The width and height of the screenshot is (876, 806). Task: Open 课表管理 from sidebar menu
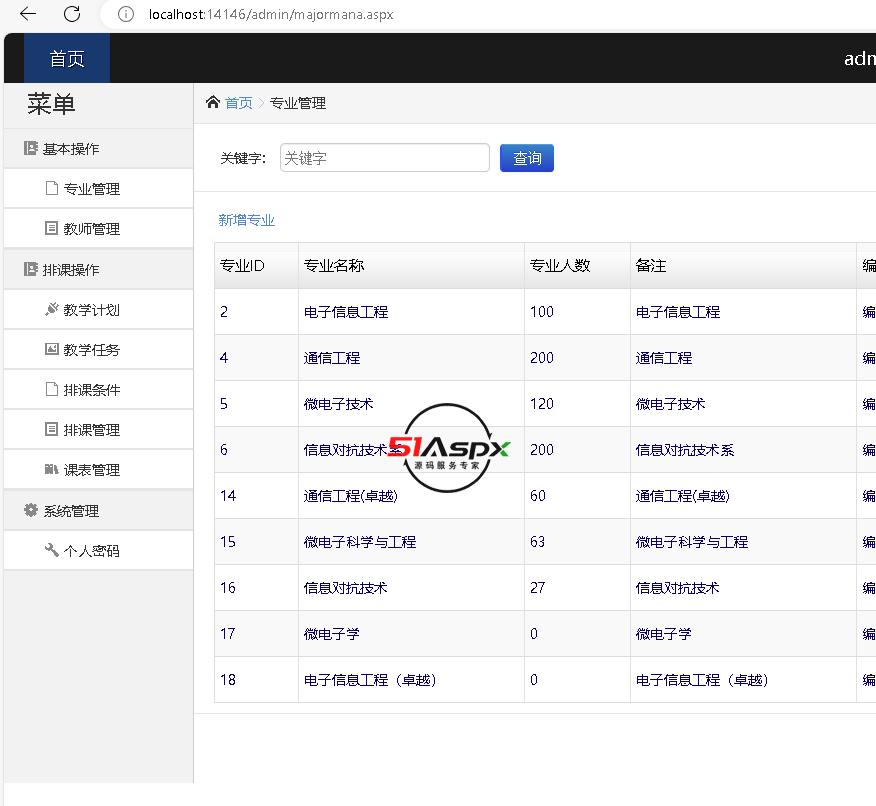pyautogui.click(x=91, y=470)
